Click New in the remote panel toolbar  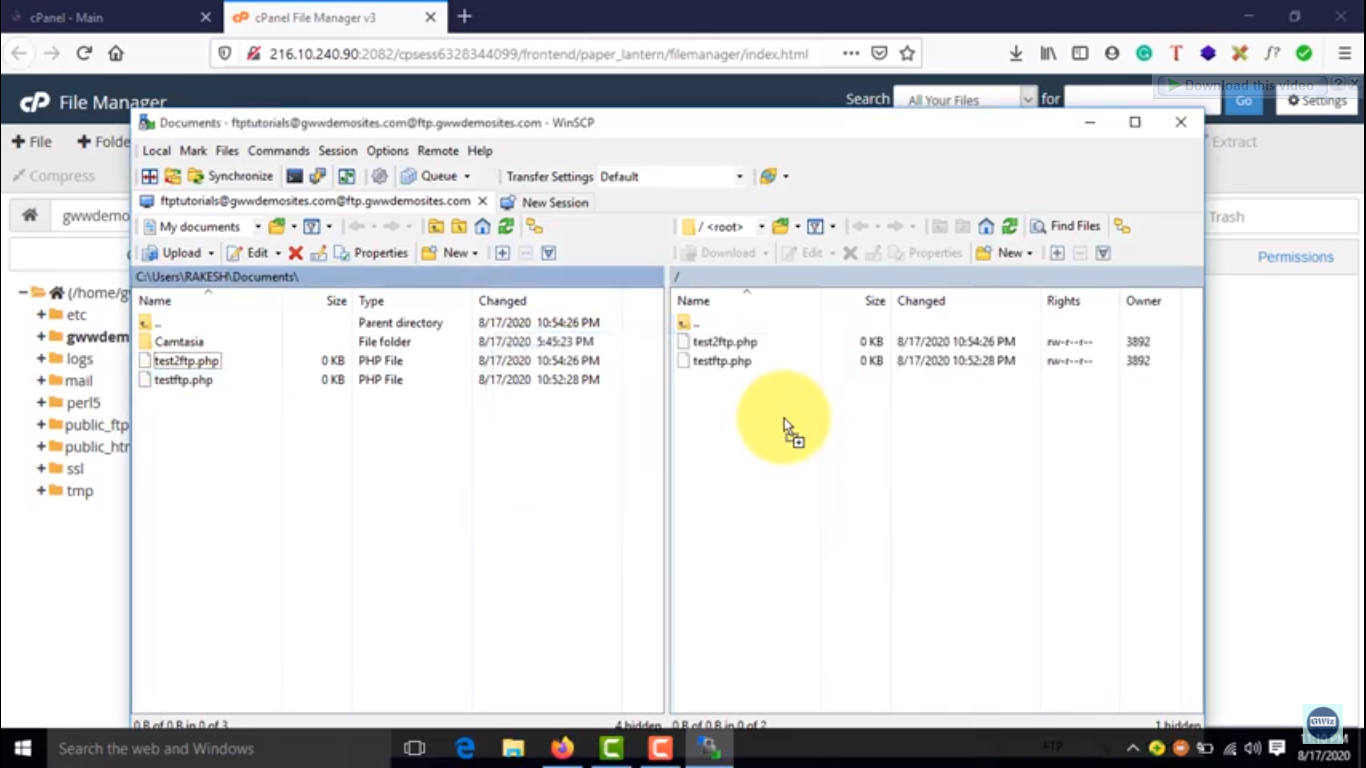click(x=1001, y=253)
